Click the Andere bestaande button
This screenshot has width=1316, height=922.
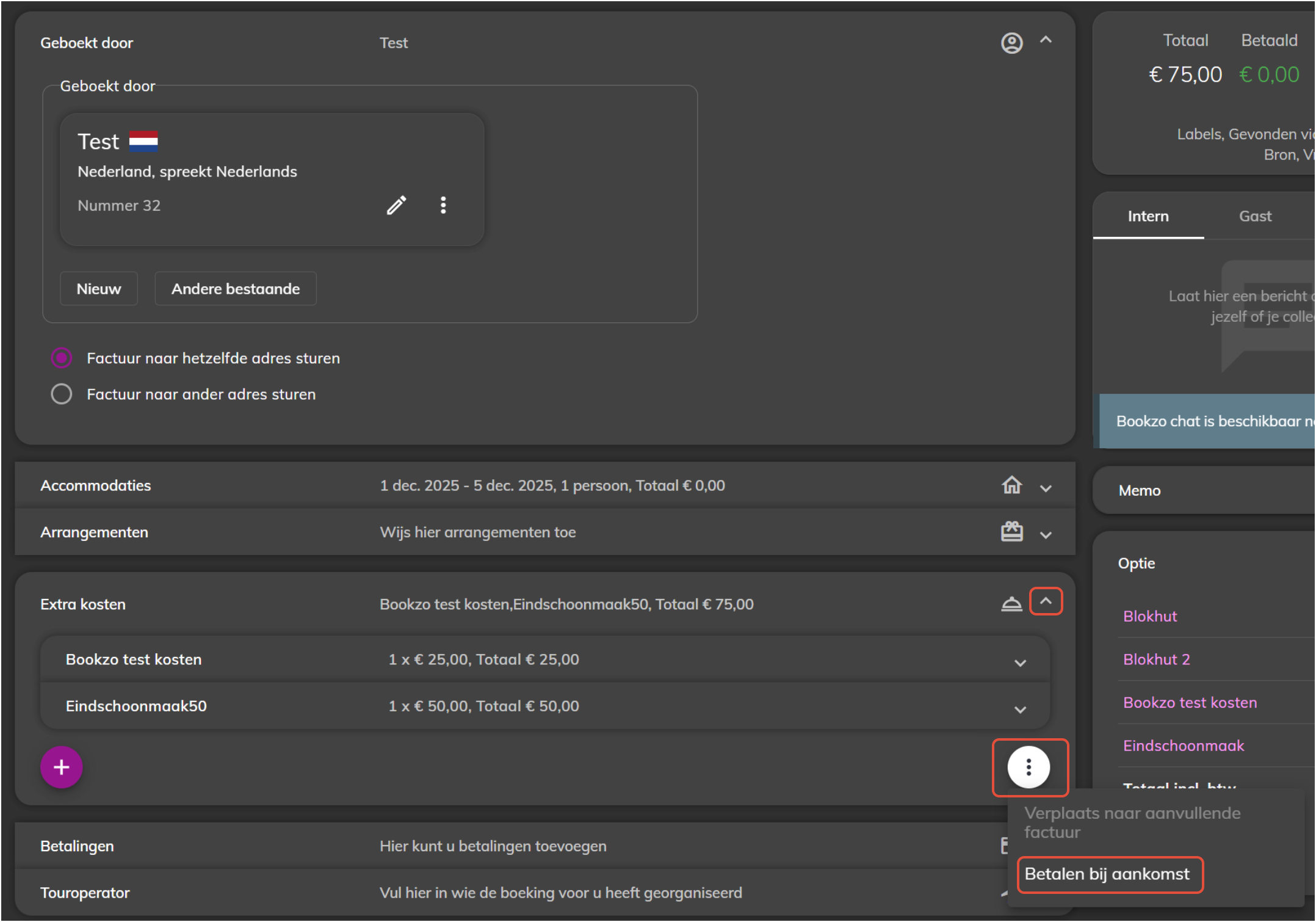point(236,289)
